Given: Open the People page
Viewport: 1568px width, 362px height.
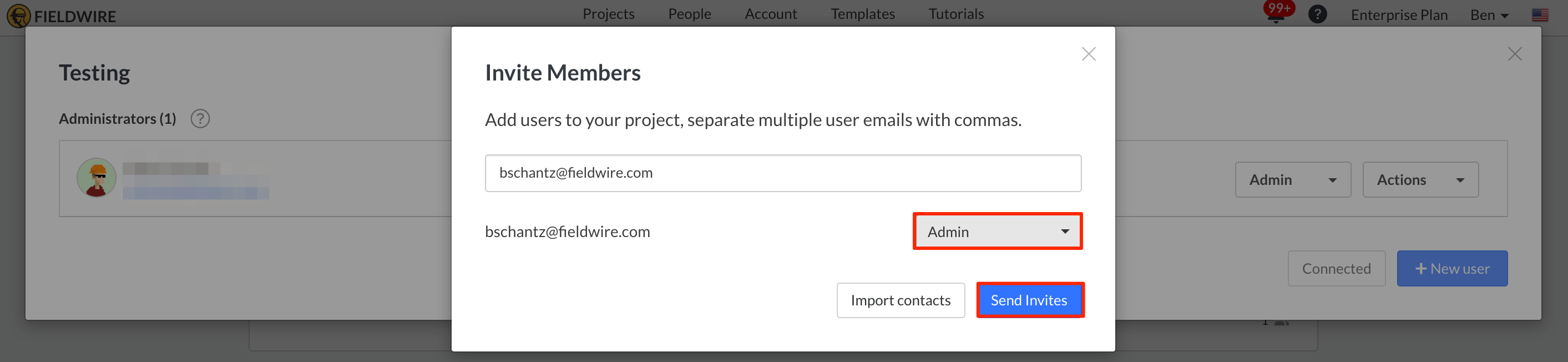Looking at the screenshot, I should [689, 13].
